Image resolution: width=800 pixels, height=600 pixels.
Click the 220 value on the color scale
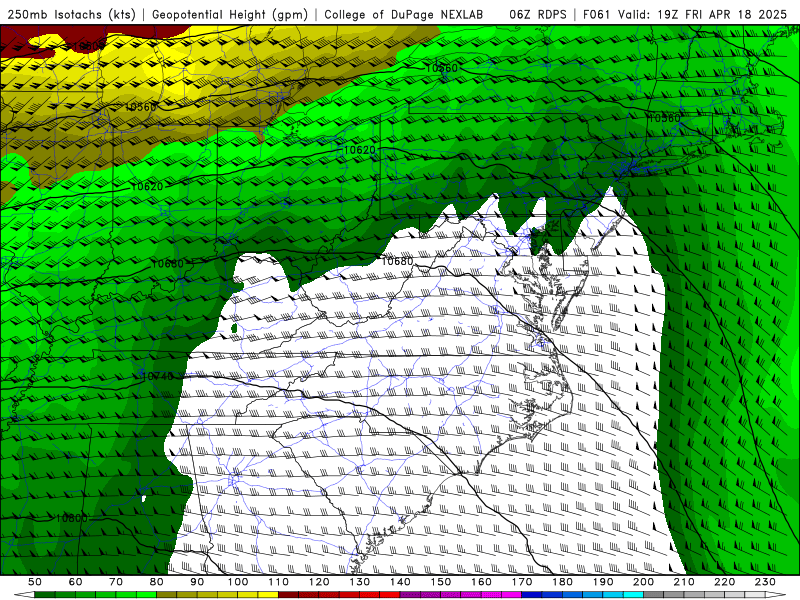[725, 582]
